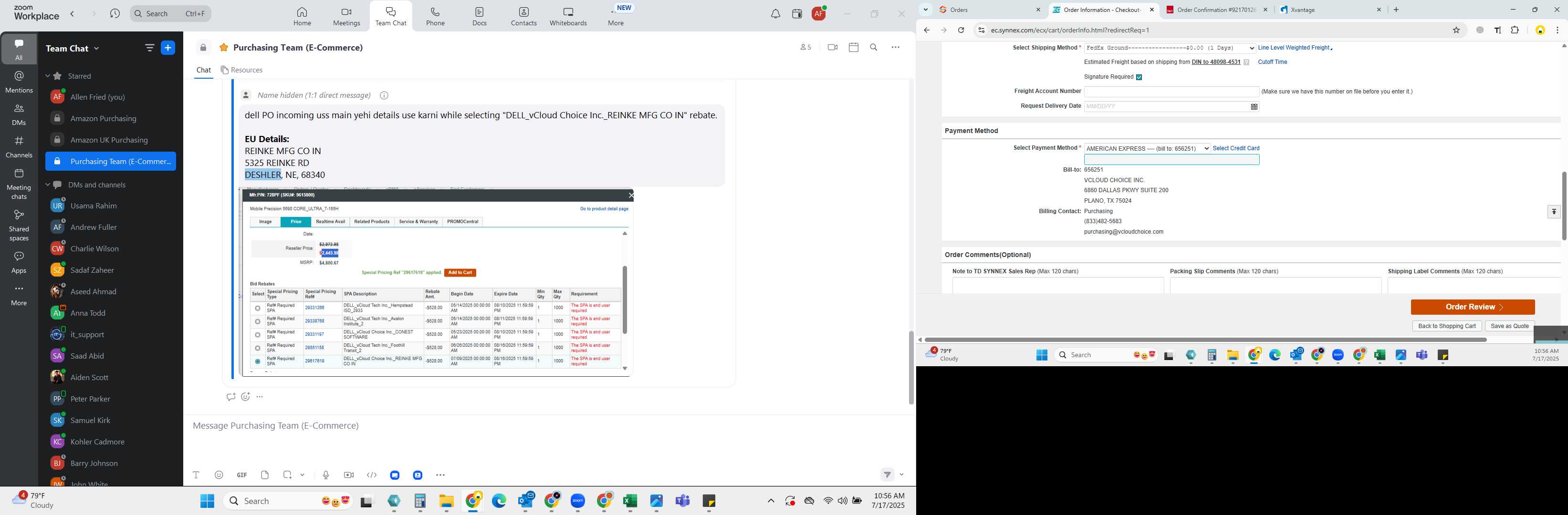Start a video meeting from the channel header
Viewport: 1568px width, 515px height.
pyautogui.click(x=833, y=47)
